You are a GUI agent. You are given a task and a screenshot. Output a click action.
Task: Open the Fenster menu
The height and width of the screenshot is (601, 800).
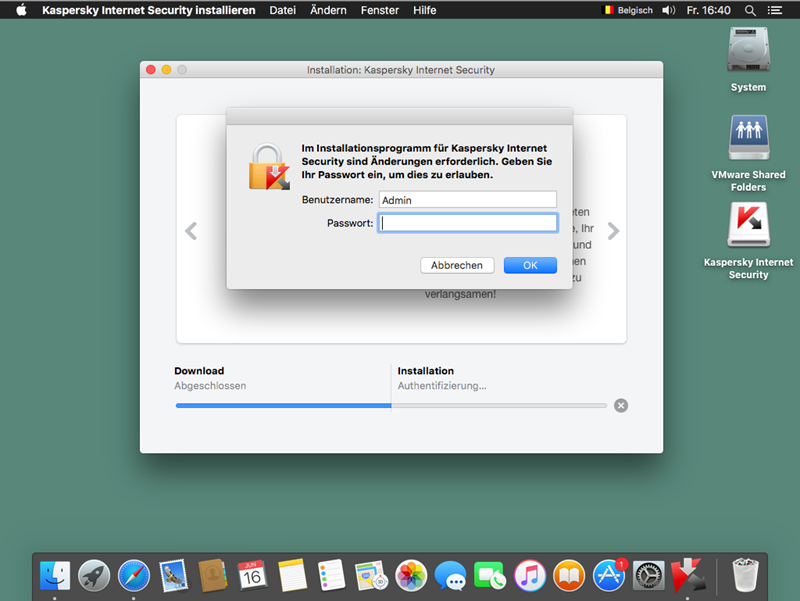(x=379, y=10)
